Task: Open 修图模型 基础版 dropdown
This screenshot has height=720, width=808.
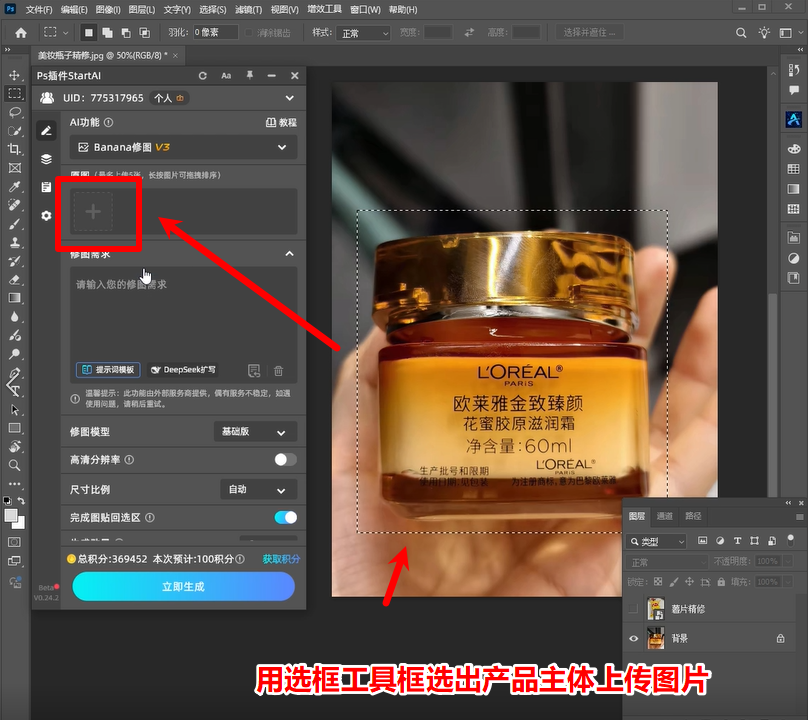Action: tap(255, 432)
